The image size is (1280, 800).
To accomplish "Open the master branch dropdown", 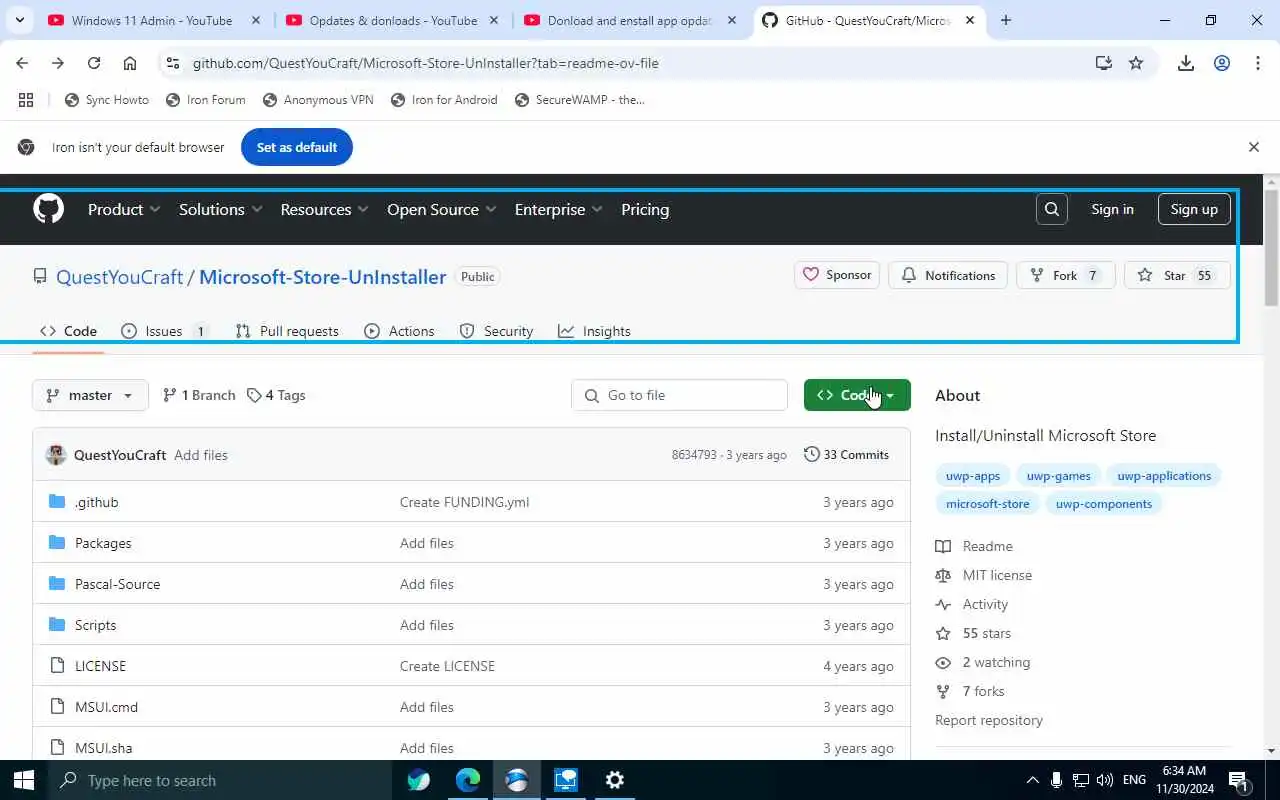I will 90,395.
